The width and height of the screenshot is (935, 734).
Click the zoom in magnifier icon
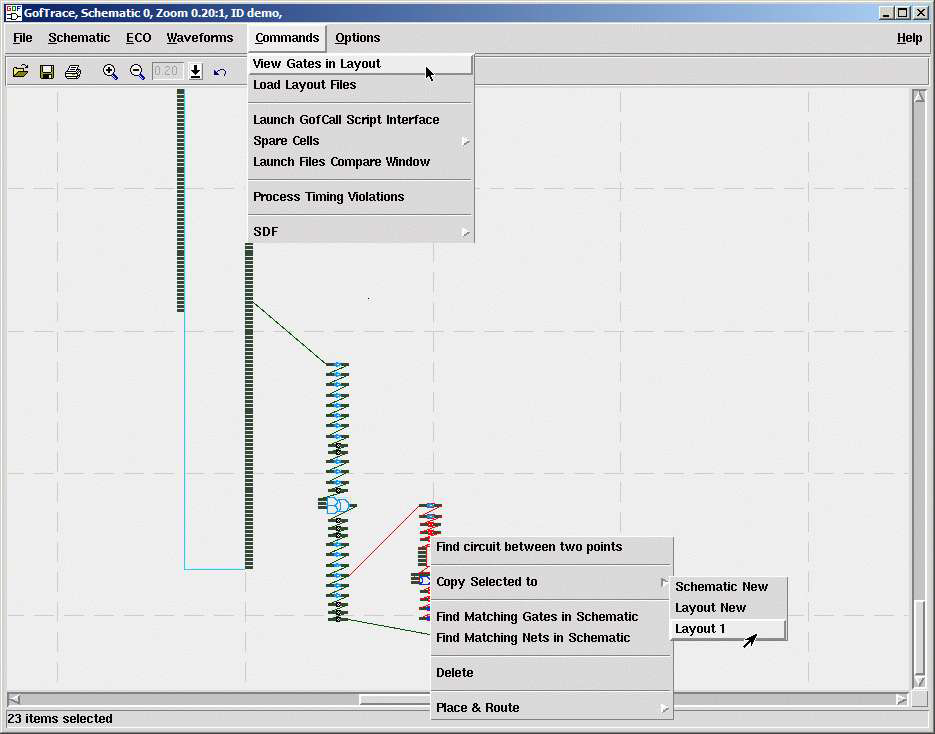[x=110, y=72]
